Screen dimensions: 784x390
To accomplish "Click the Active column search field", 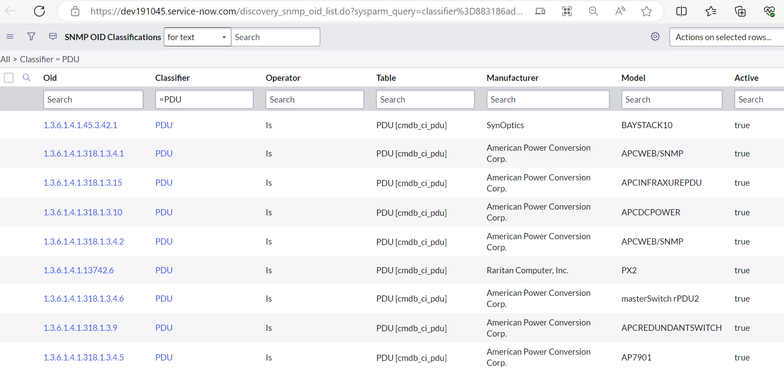I will [x=759, y=100].
